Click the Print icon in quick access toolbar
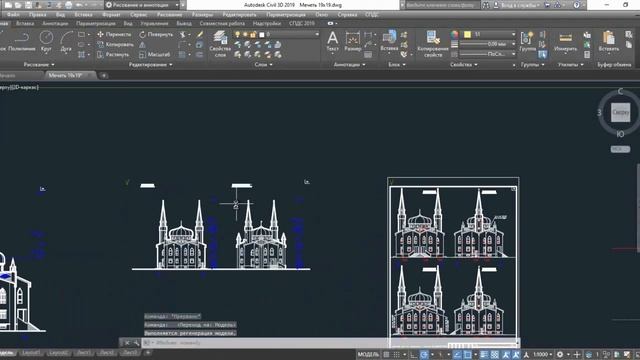The height and width of the screenshot is (360, 640). click(x=69, y=5)
